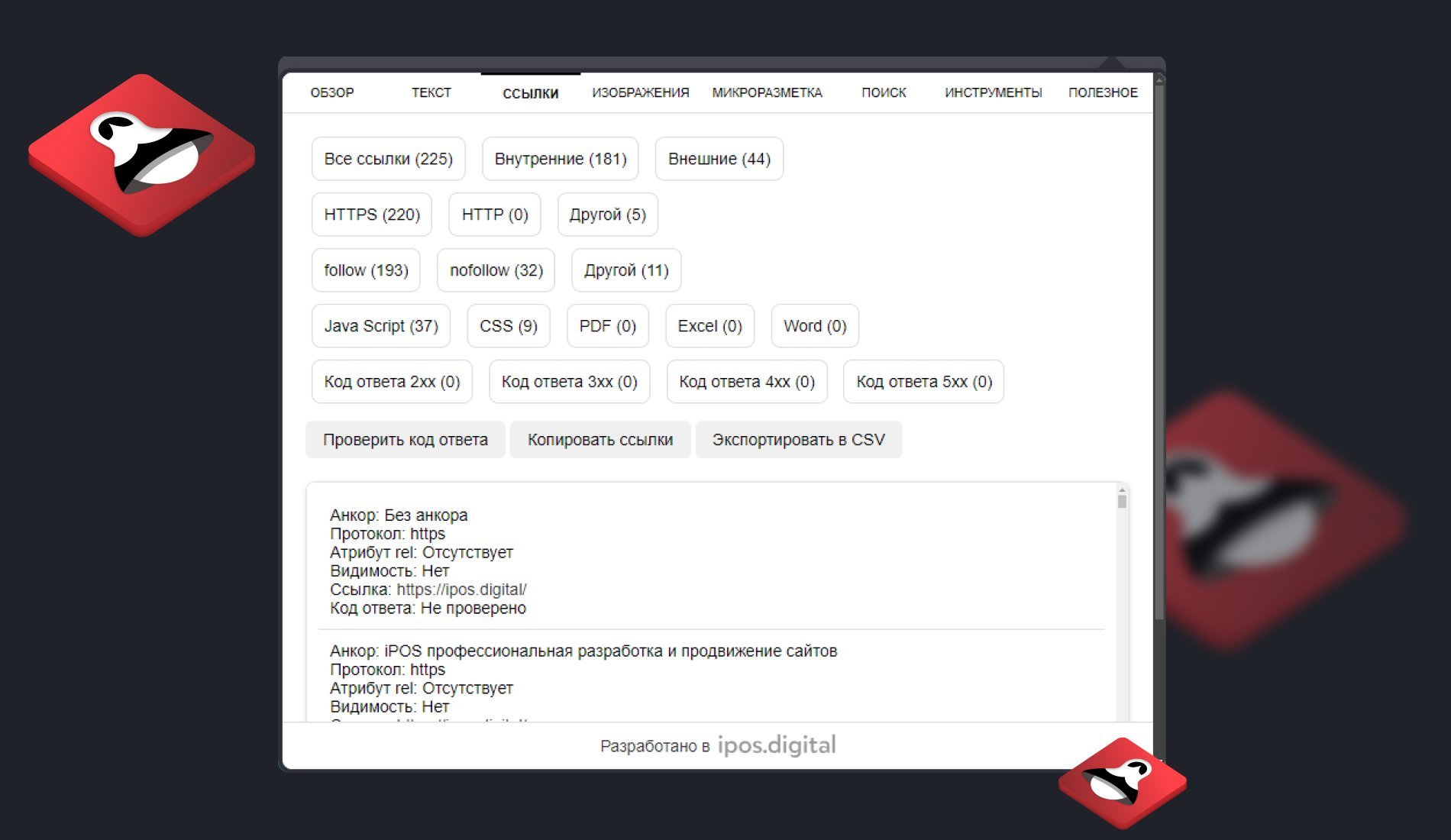Click Проверить код ответа button

[406, 440]
